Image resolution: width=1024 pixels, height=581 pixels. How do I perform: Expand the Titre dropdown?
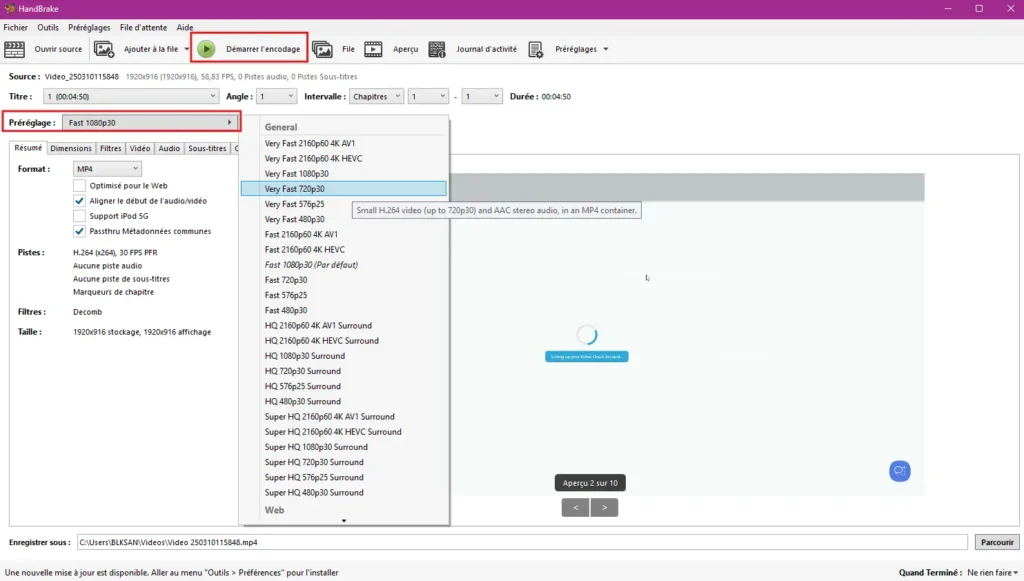[131, 97]
